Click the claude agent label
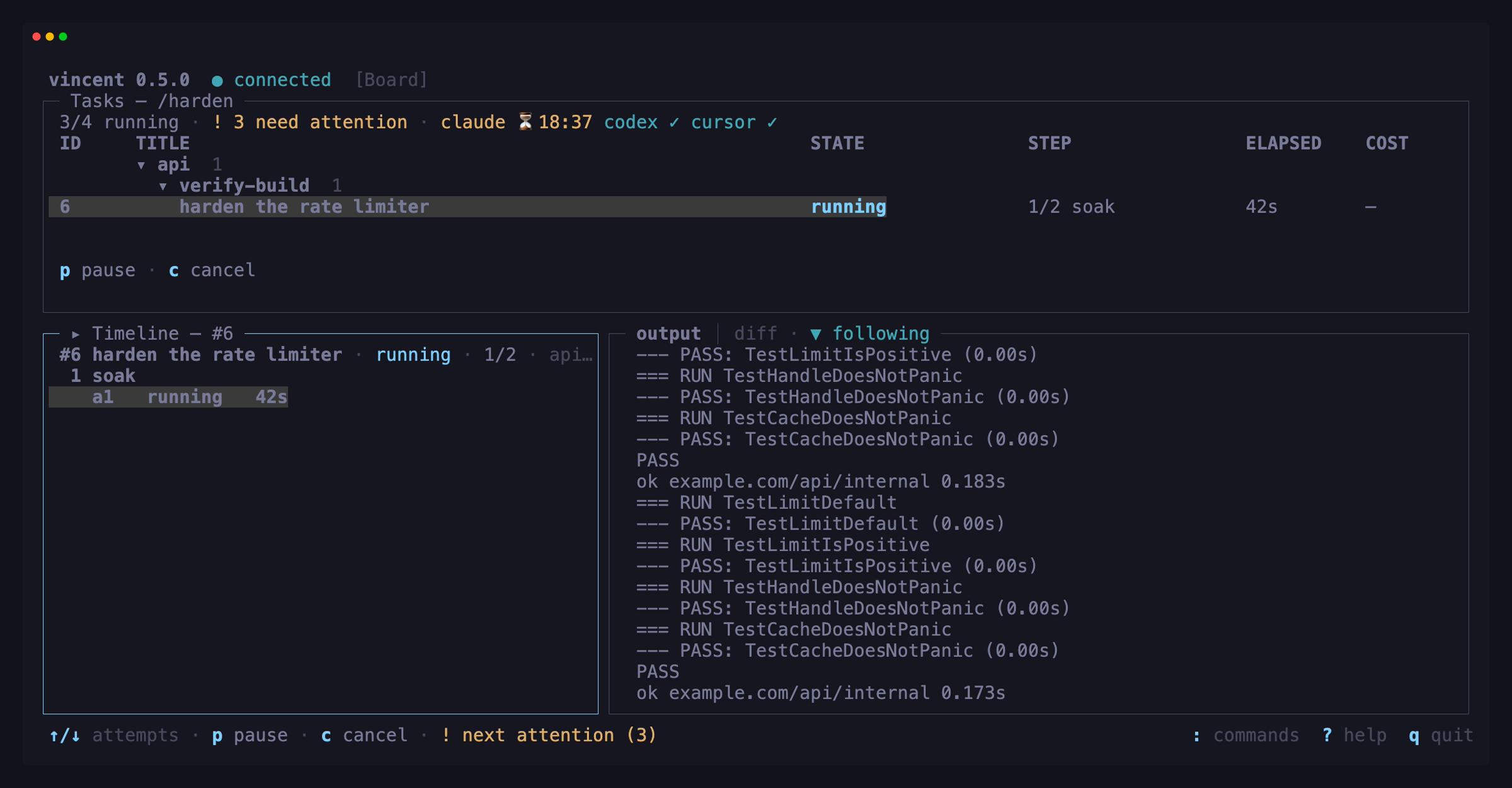Image resolution: width=1512 pixels, height=788 pixels. [x=473, y=122]
